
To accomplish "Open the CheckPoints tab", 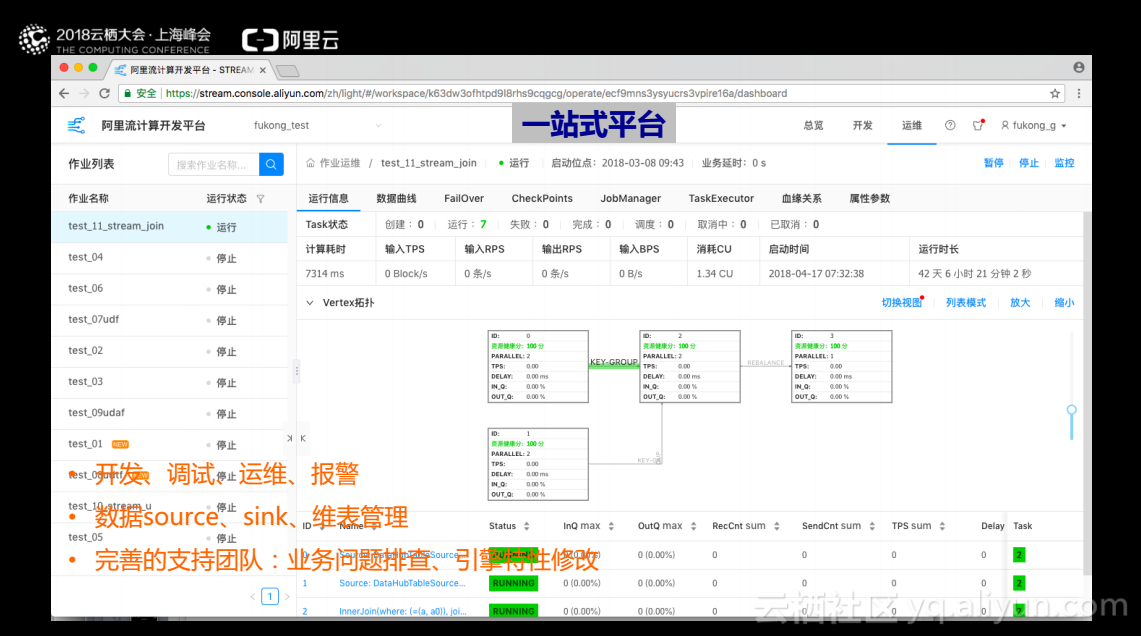I will [x=541, y=198].
